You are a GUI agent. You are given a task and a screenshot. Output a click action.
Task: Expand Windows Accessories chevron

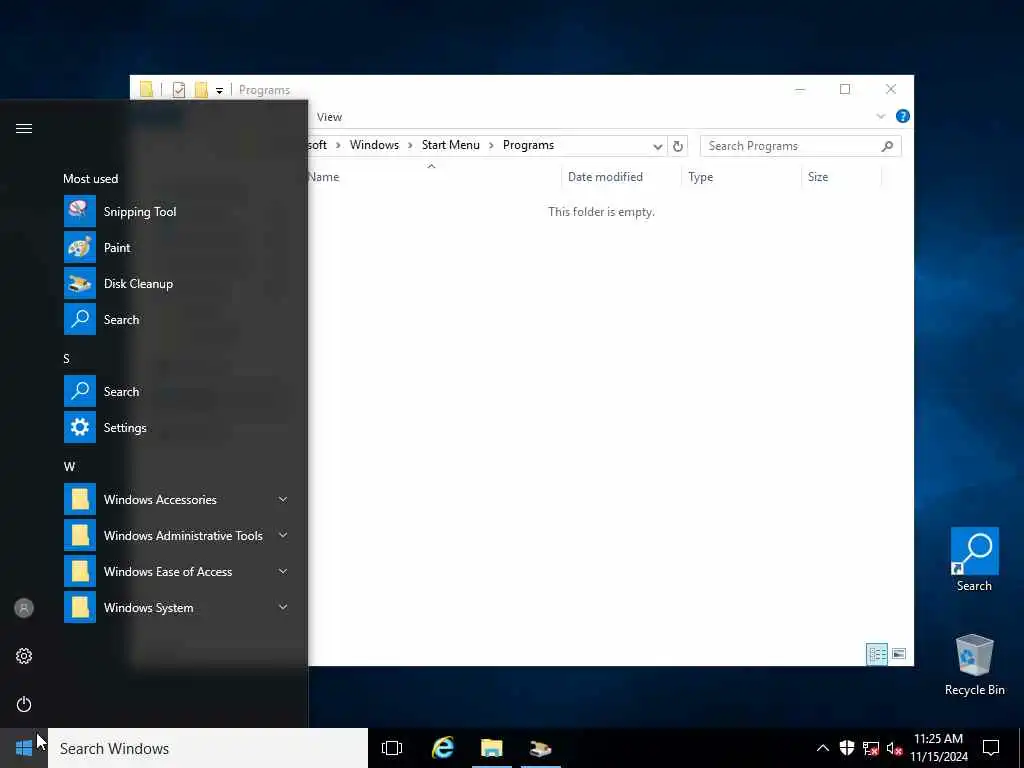(x=283, y=500)
